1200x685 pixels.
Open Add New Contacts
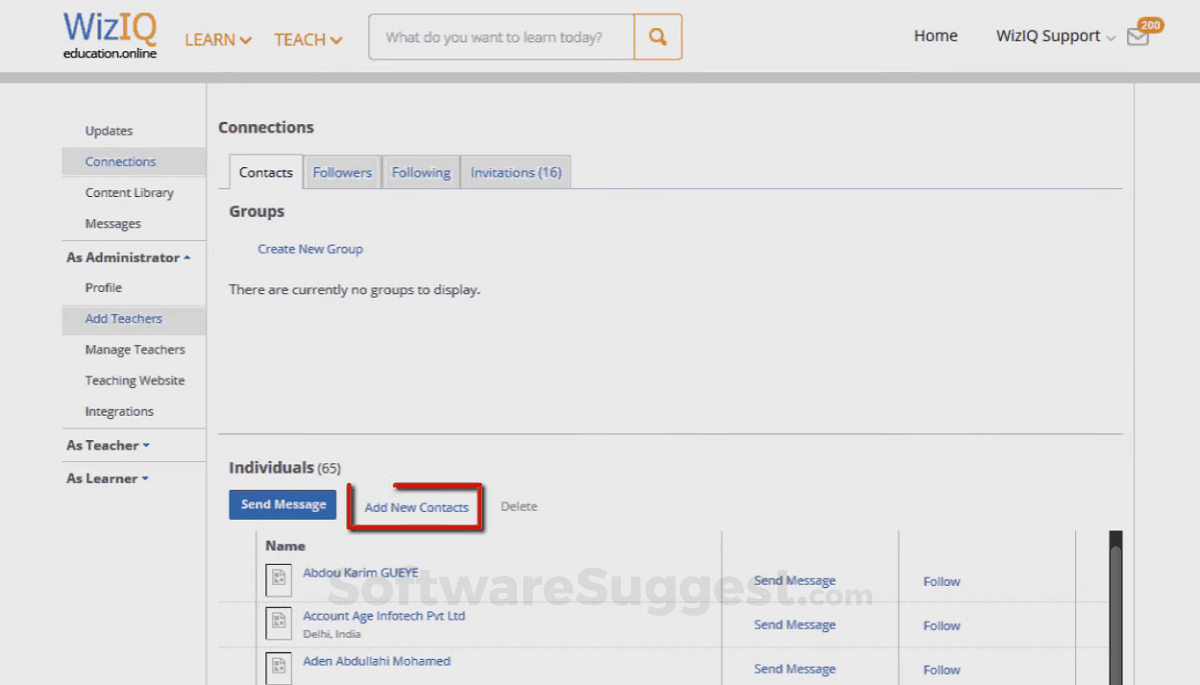click(417, 507)
